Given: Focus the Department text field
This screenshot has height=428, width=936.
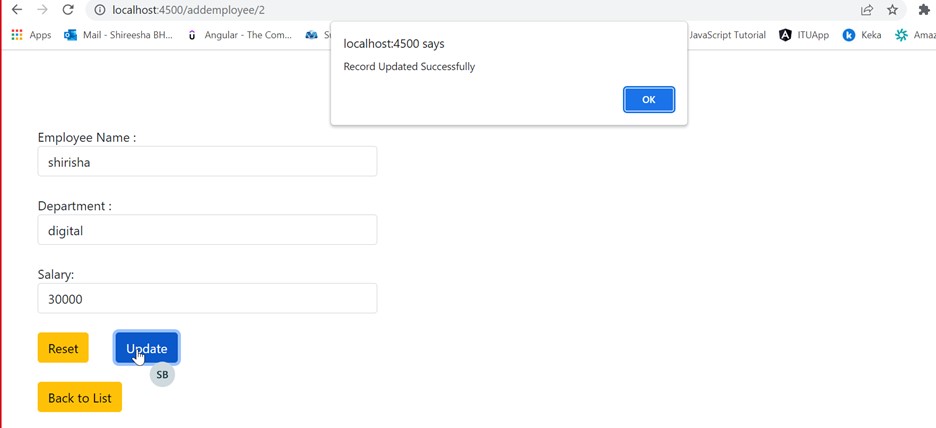Looking at the screenshot, I should (207, 230).
